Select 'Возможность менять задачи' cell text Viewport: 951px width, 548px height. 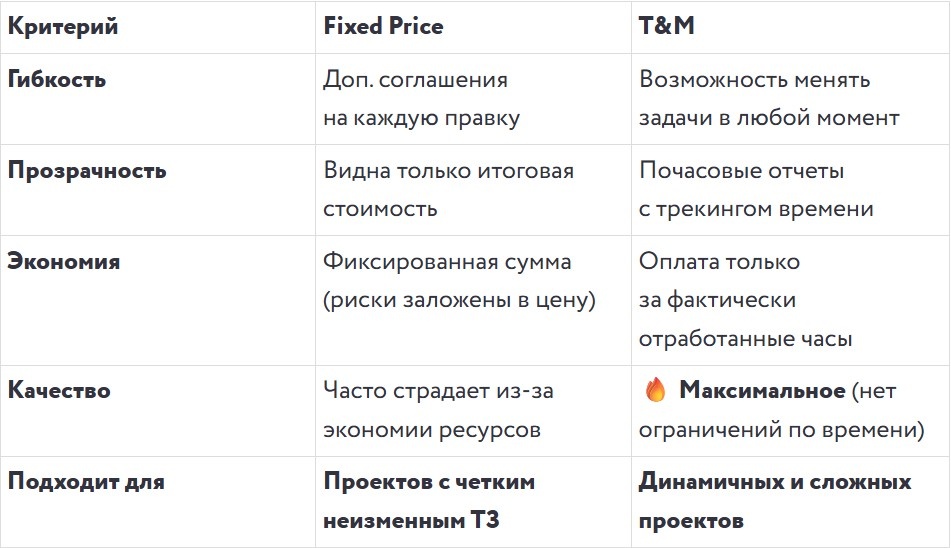(x=769, y=99)
